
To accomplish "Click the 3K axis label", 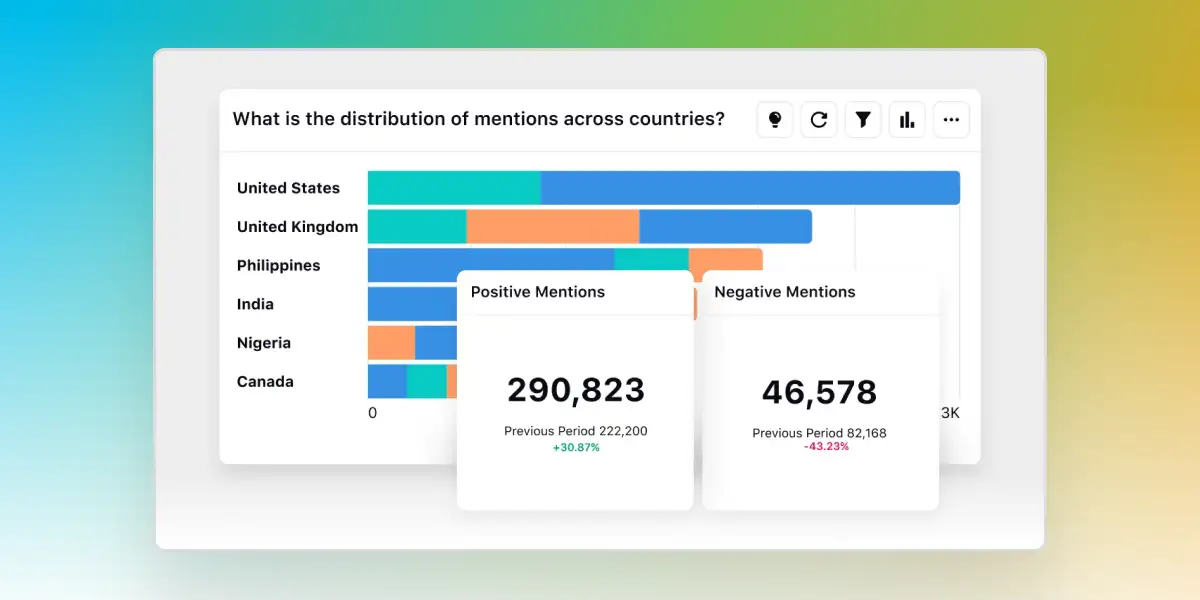I will (949, 412).
